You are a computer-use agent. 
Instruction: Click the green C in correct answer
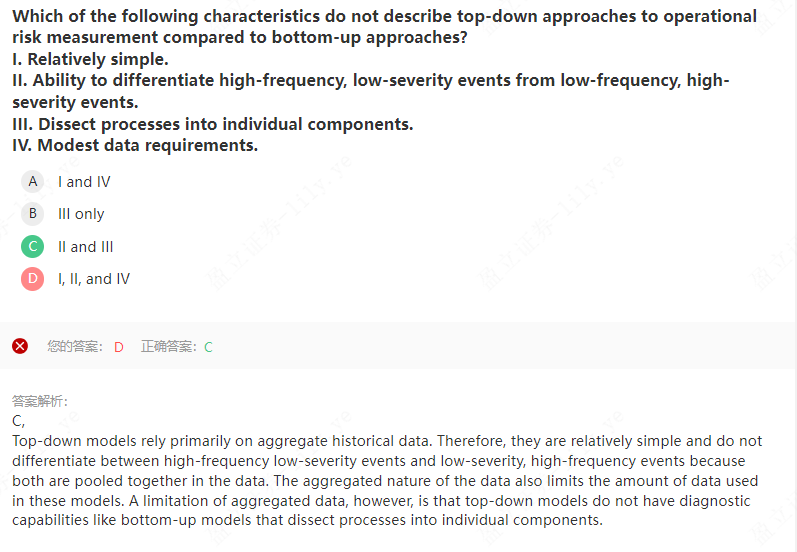click(x=208, y=347)
